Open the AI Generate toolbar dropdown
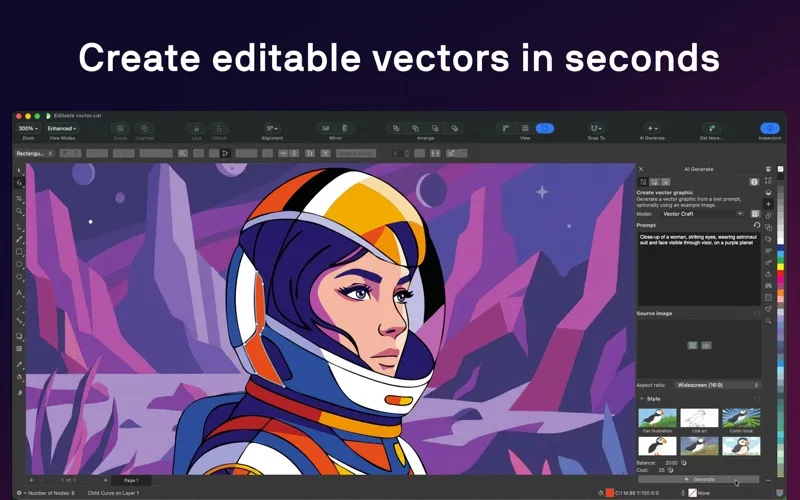This screenshot has width=800, height=500. (652, 129)
